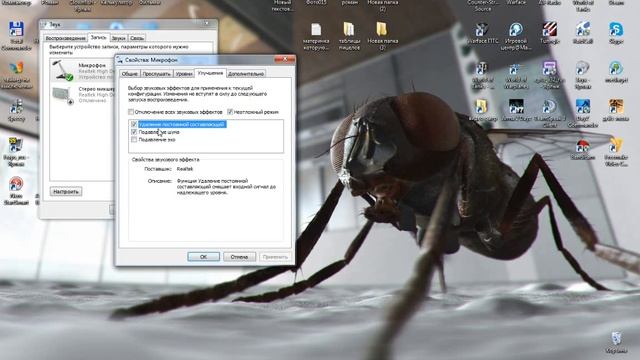The width and height of the screenshot is (640, 360).
Task: Open the 'Связь' tab in Звук window
Action: tap(137, 38)
